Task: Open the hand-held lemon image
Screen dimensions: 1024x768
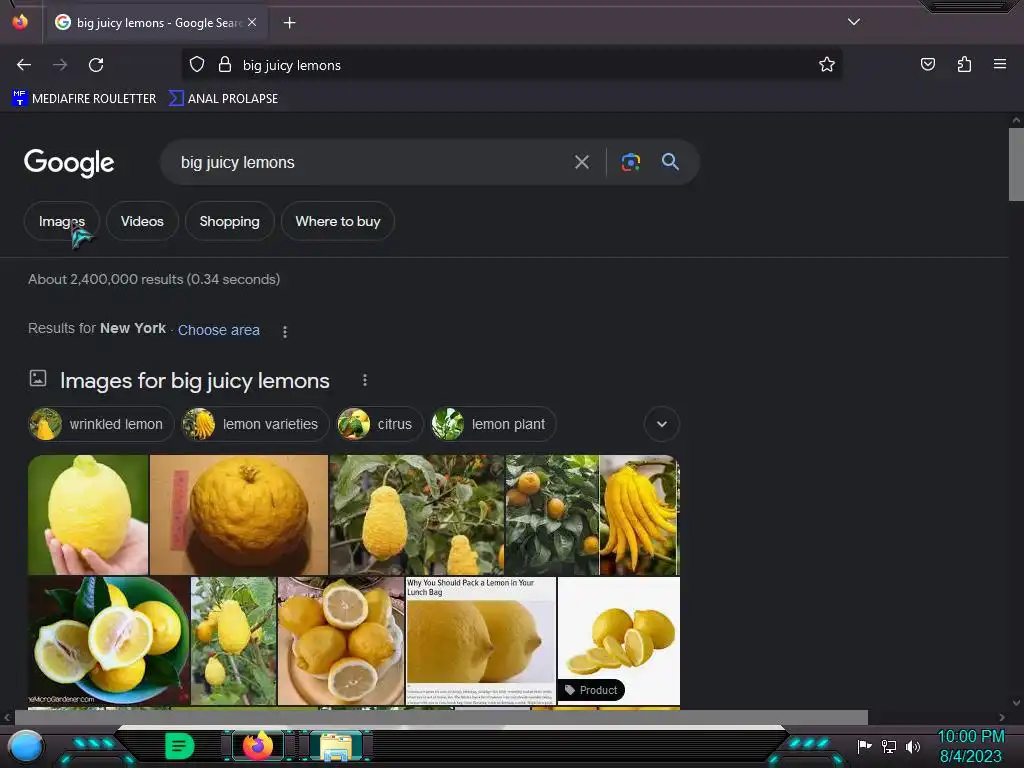Action: (x=88, y=515)
